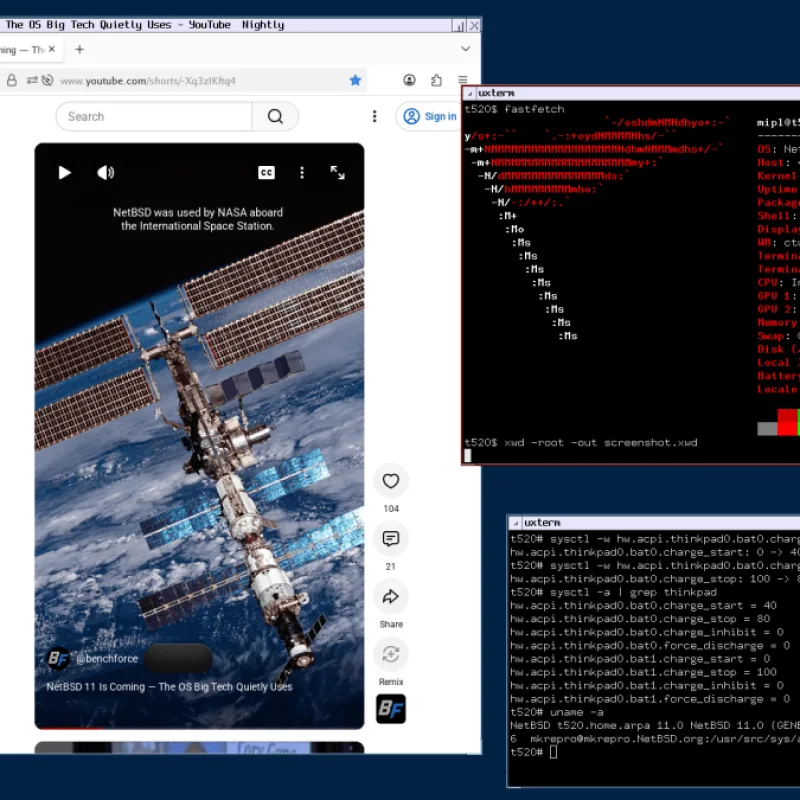Open upper uxterm window menu corner icon
The image size is (800, 800).
469,93
